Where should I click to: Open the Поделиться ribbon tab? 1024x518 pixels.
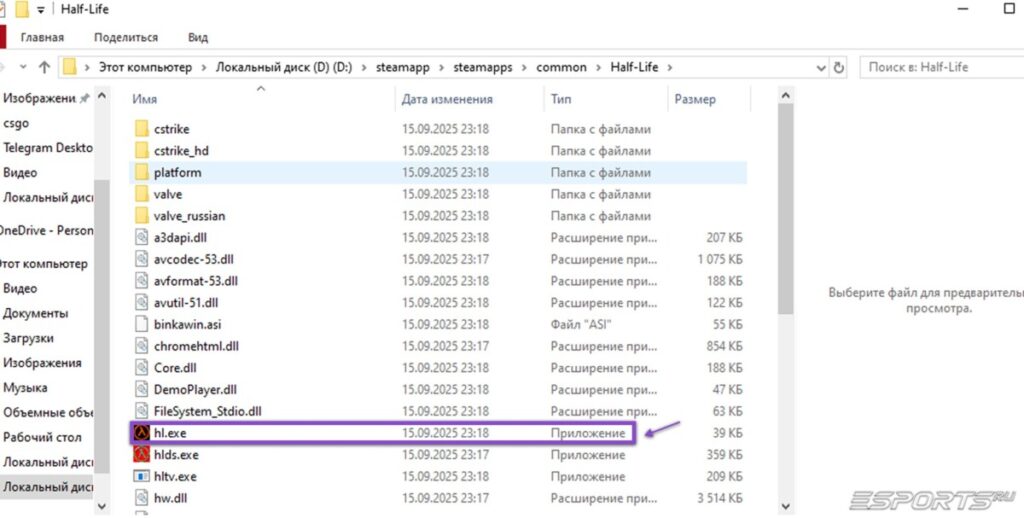pos(125,37)
